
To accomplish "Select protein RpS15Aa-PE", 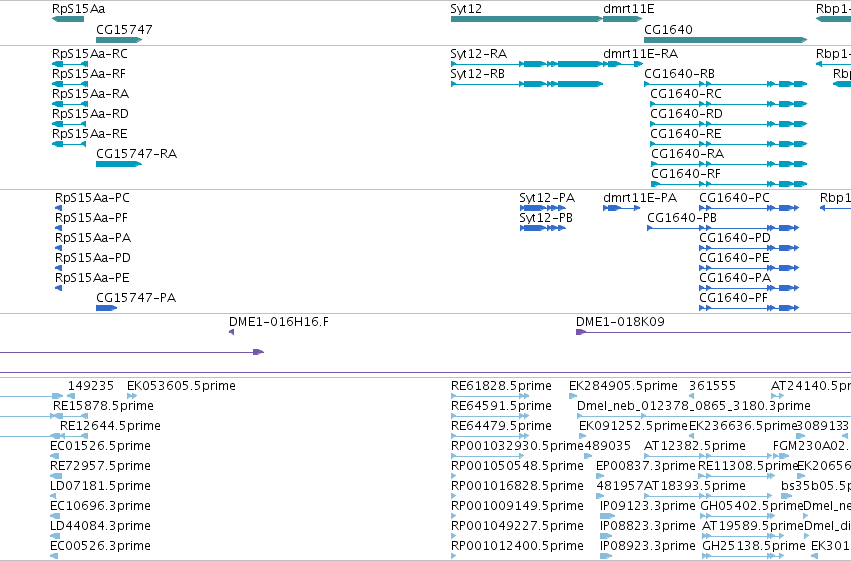I will coord(92,278).
